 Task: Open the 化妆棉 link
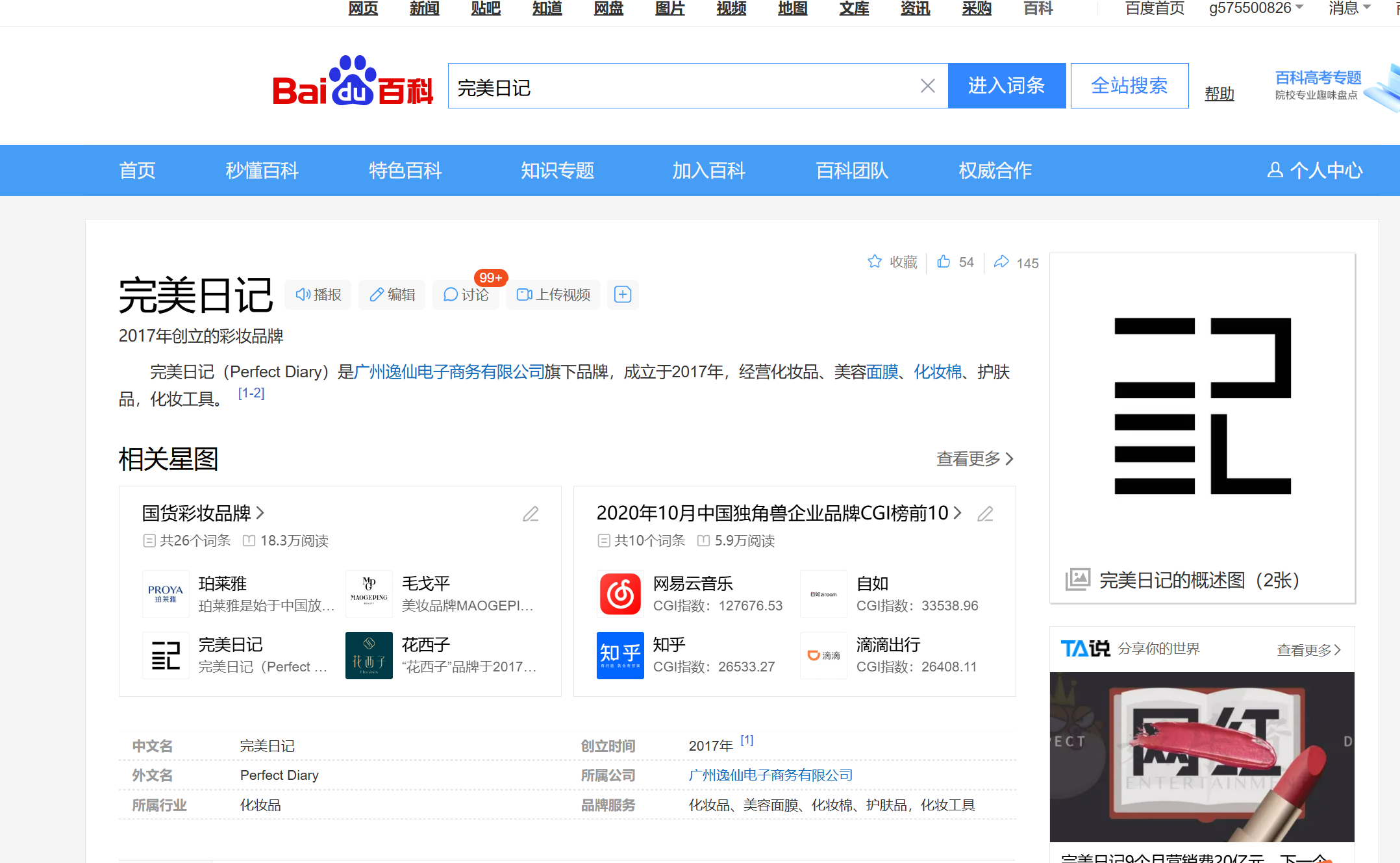pos(938,372)
